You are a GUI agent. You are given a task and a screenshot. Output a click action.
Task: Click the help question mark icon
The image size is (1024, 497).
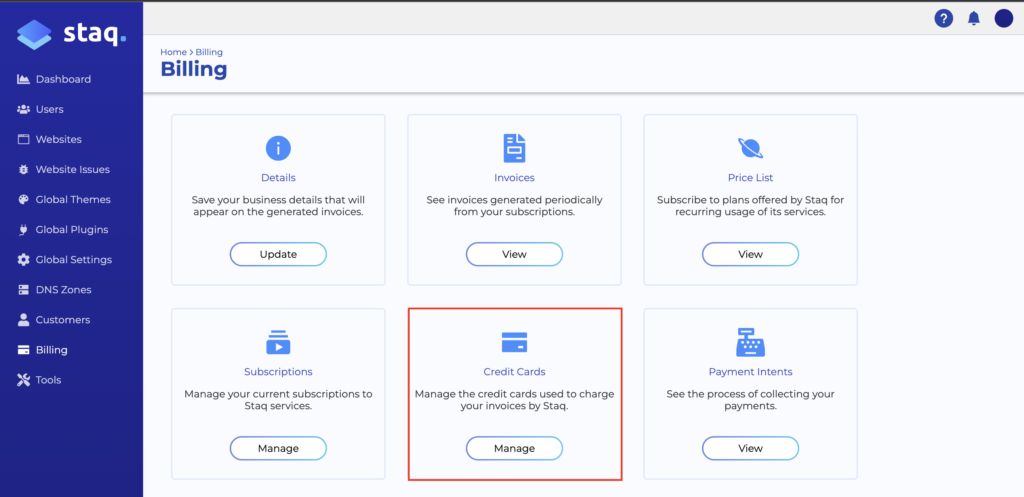pos(943,18)
